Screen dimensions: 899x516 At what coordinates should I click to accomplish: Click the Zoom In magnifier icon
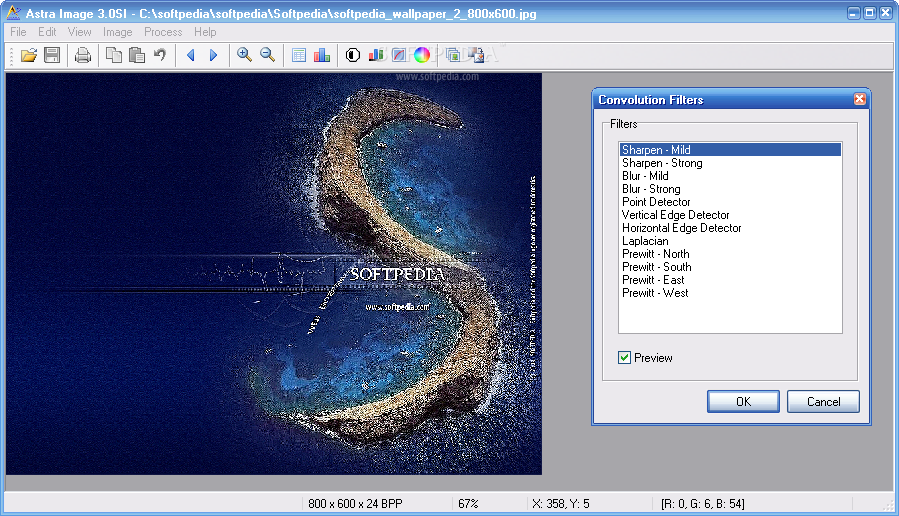tap(245, 55)
